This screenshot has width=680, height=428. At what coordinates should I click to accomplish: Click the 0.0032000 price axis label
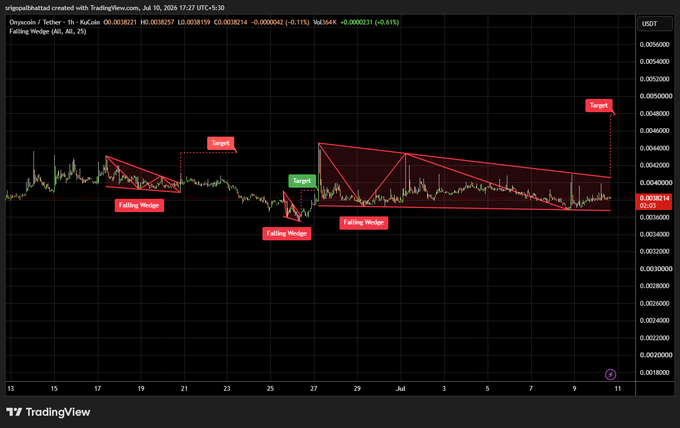click(x=654, y=251)
